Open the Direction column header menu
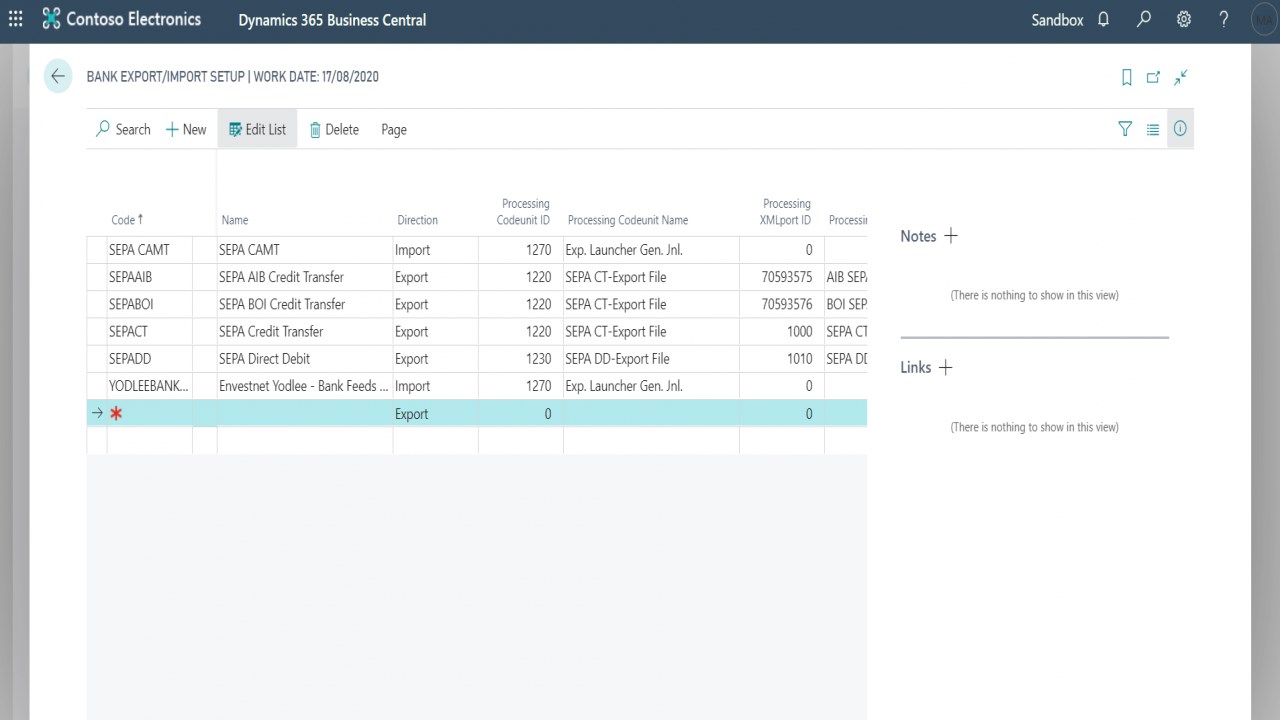Screen dimensions: 1280x720 point(418,220)
